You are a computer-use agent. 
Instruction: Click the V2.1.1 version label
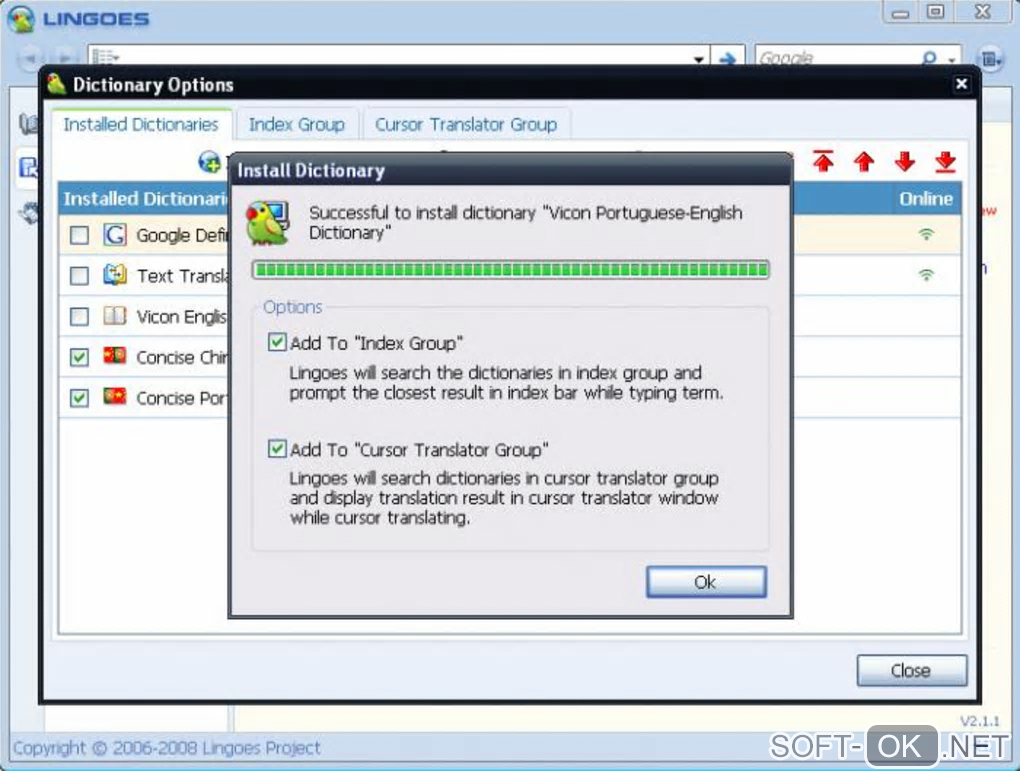tap(980, 721)
